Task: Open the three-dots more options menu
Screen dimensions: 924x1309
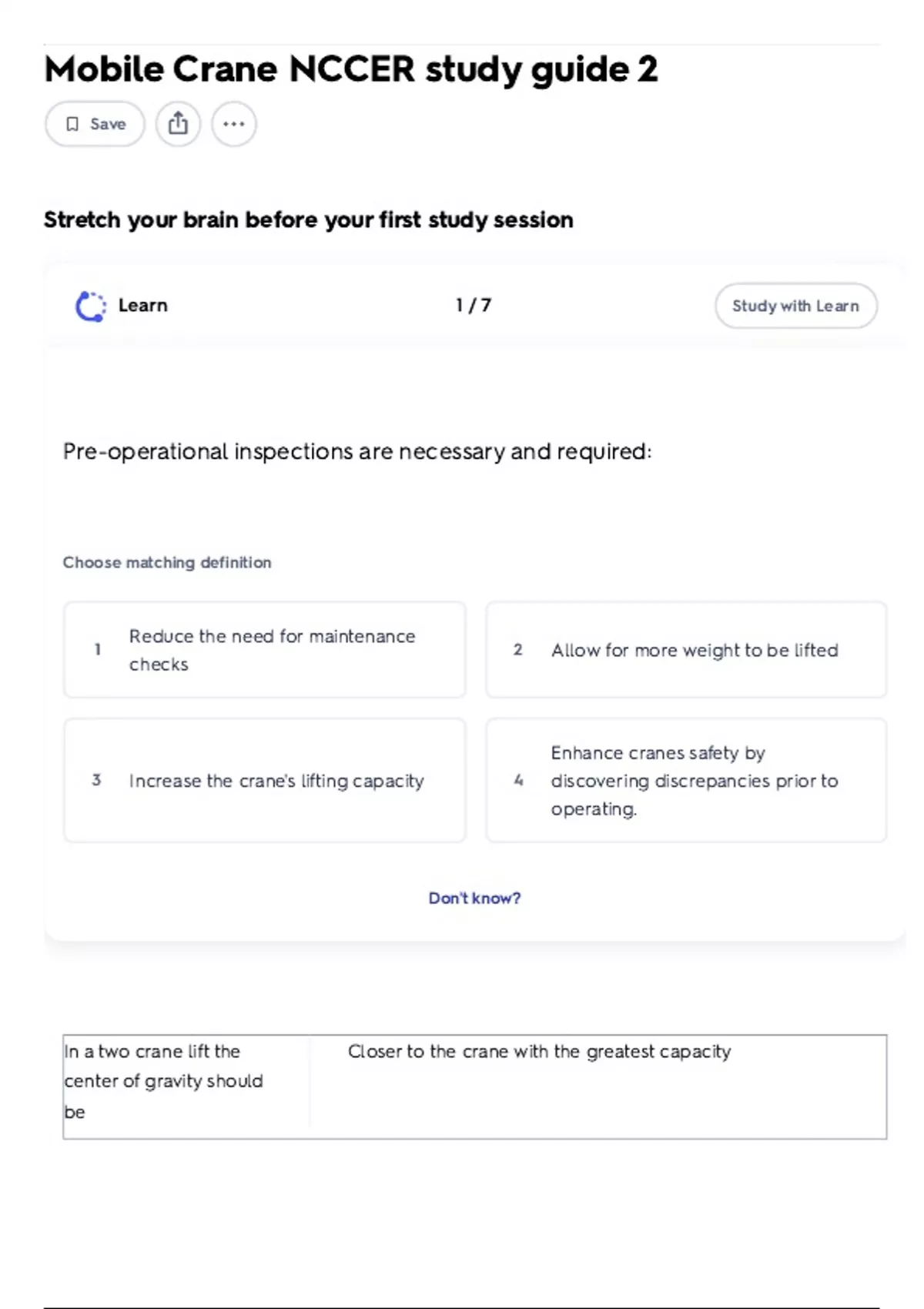Action: click(234, 124)
